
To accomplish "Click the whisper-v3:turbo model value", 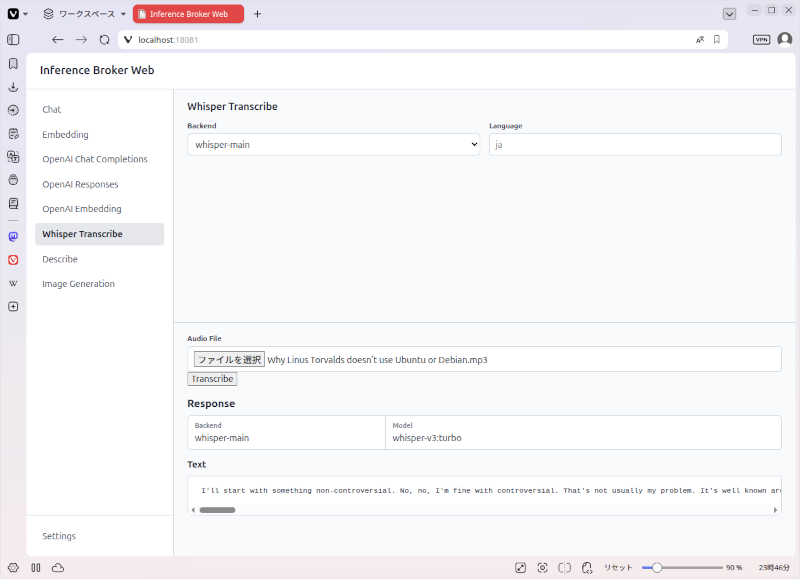I will (427, 438).
